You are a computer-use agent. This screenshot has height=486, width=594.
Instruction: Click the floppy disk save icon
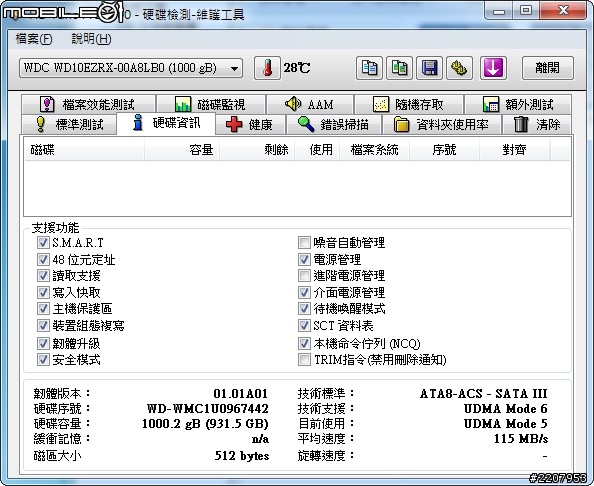point(429,68)
